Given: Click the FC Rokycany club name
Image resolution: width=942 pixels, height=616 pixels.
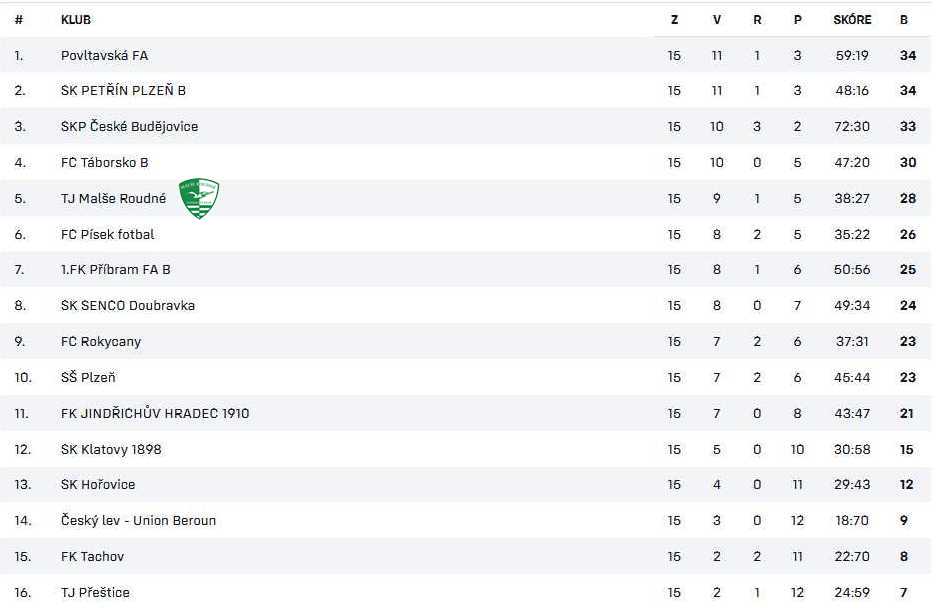Looking at the screenshot, I should 101,341.
